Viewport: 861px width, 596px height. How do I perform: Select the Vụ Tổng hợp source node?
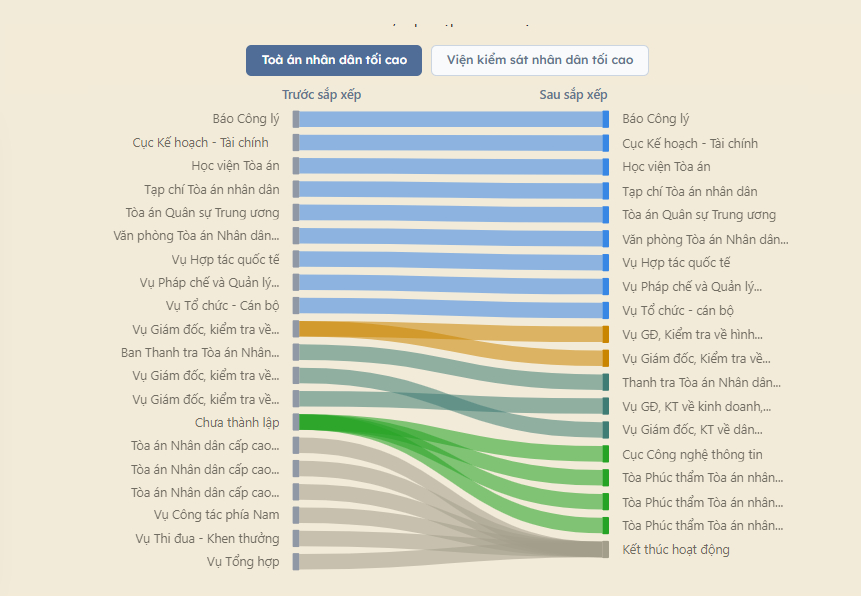296,561
